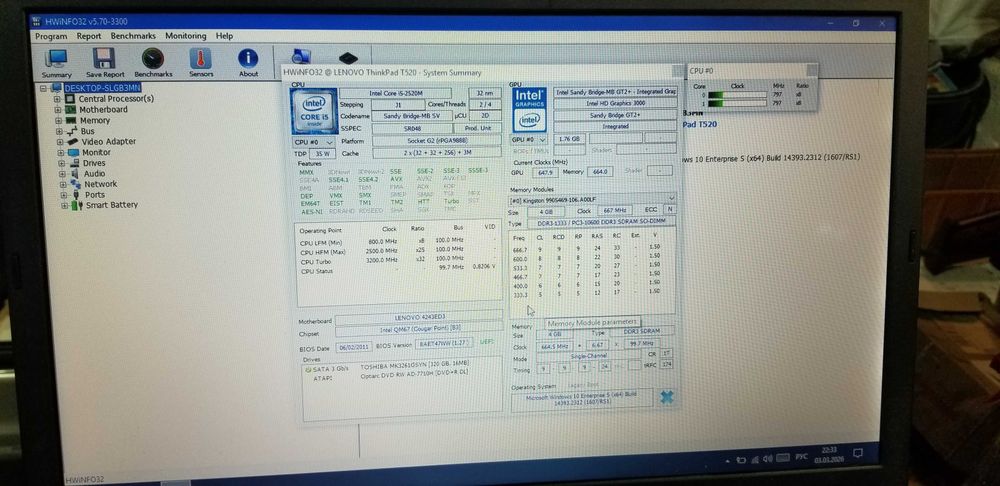
Task: Click the taskbar language indicator
Action: tap(802, 457)
